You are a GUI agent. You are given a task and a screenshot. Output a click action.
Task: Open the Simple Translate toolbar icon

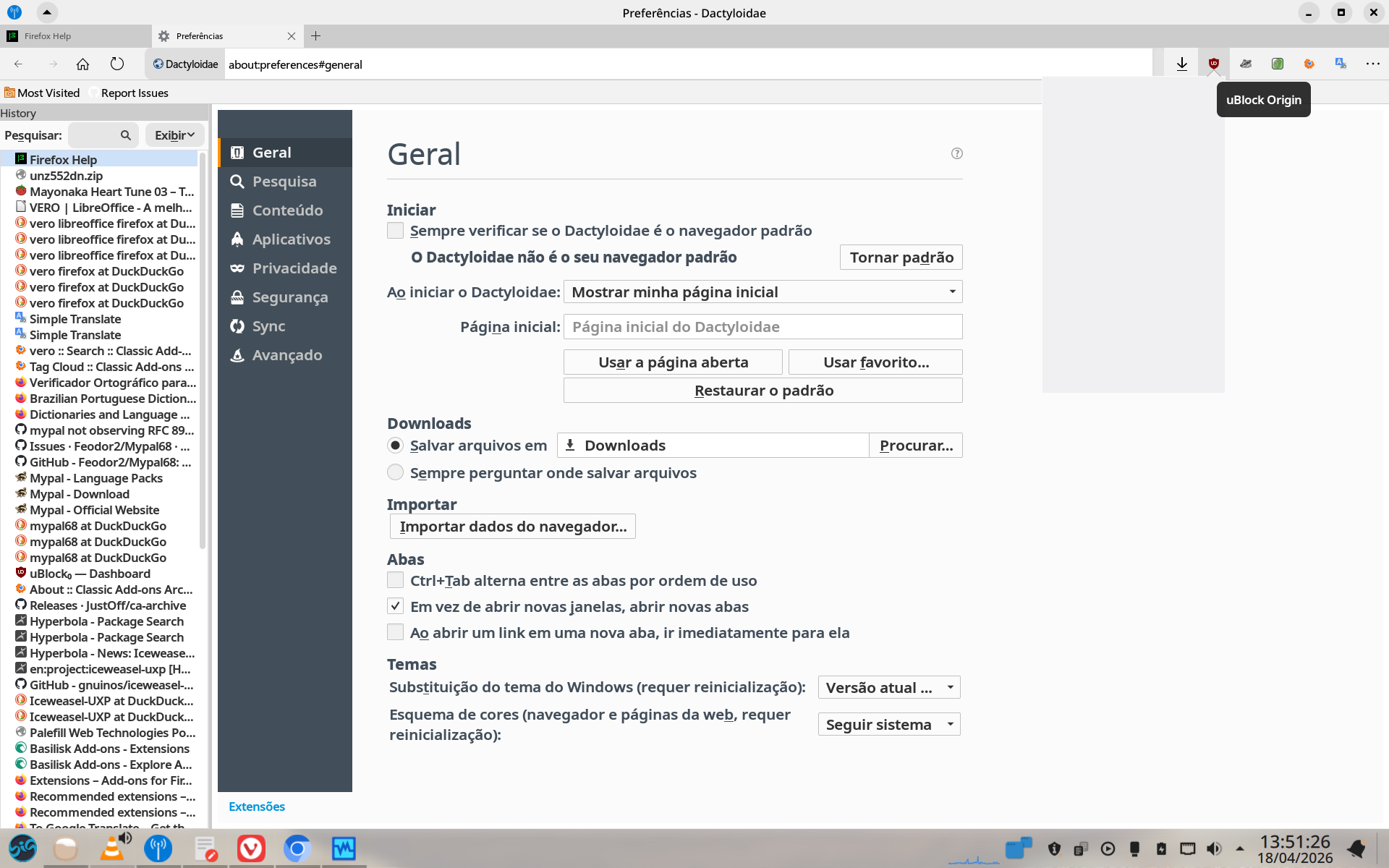(1341, 64)
